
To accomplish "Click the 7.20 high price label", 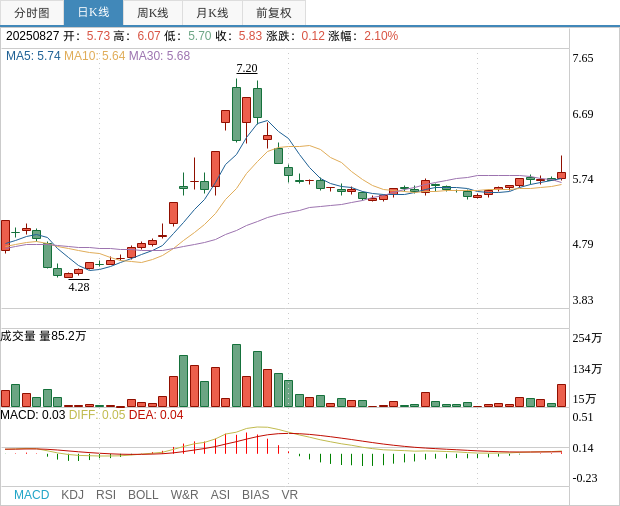I will (247, 68).
